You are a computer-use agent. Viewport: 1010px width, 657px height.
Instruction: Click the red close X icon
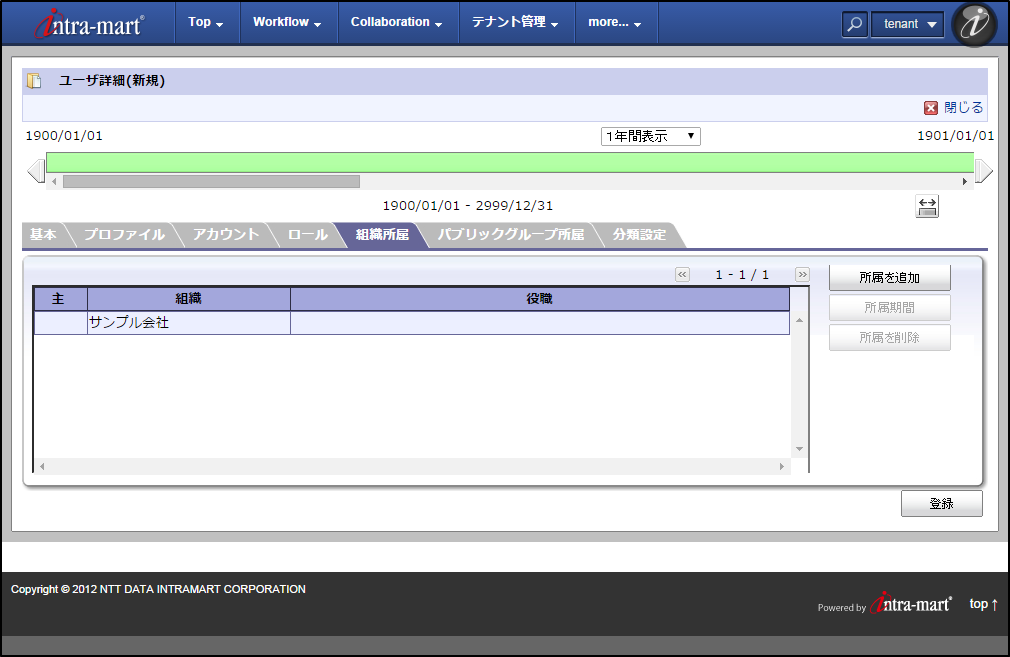[x=931, y=108]
